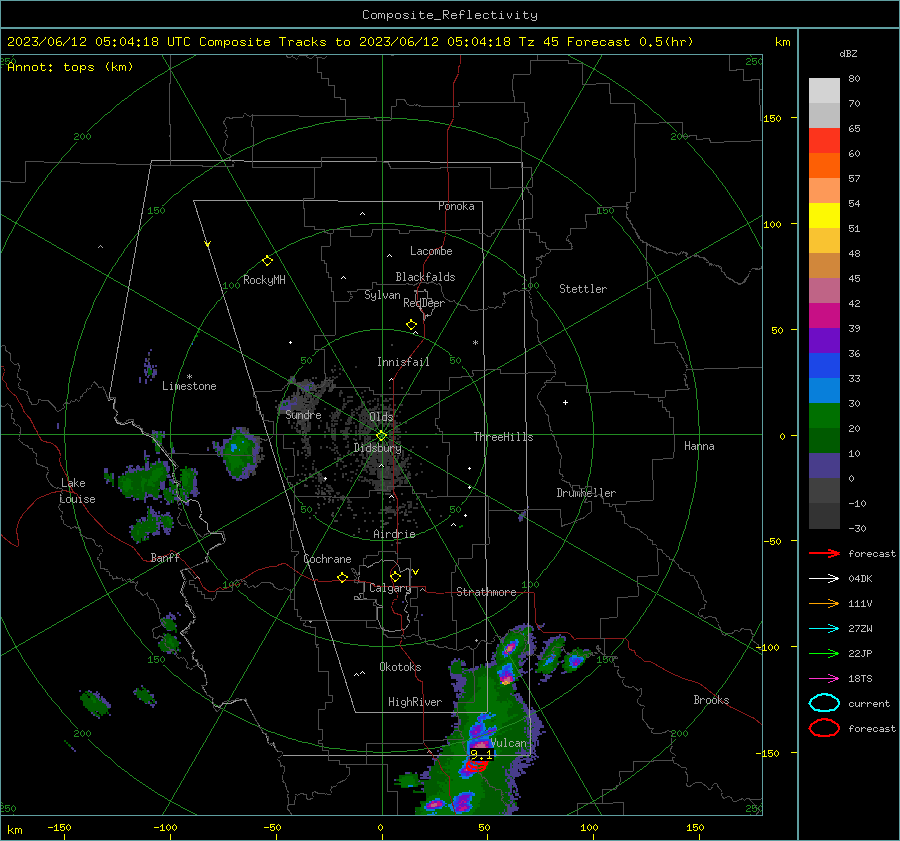Click the red forecast track at Vulcan storm
The height and width of the screenshot is (841, 900).
(475, 765)
